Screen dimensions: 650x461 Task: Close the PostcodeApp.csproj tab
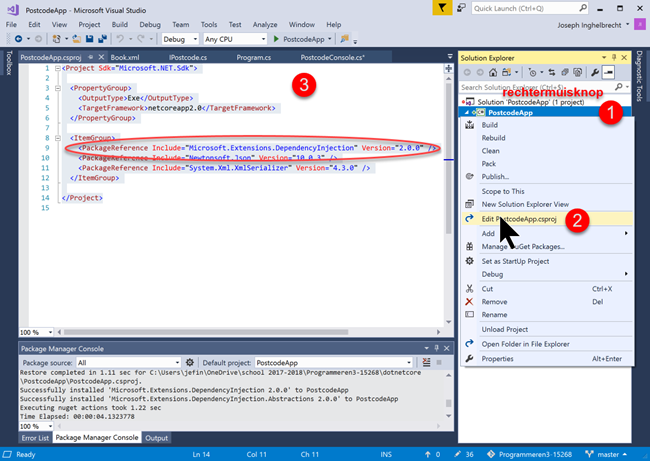tap(101, 57)
